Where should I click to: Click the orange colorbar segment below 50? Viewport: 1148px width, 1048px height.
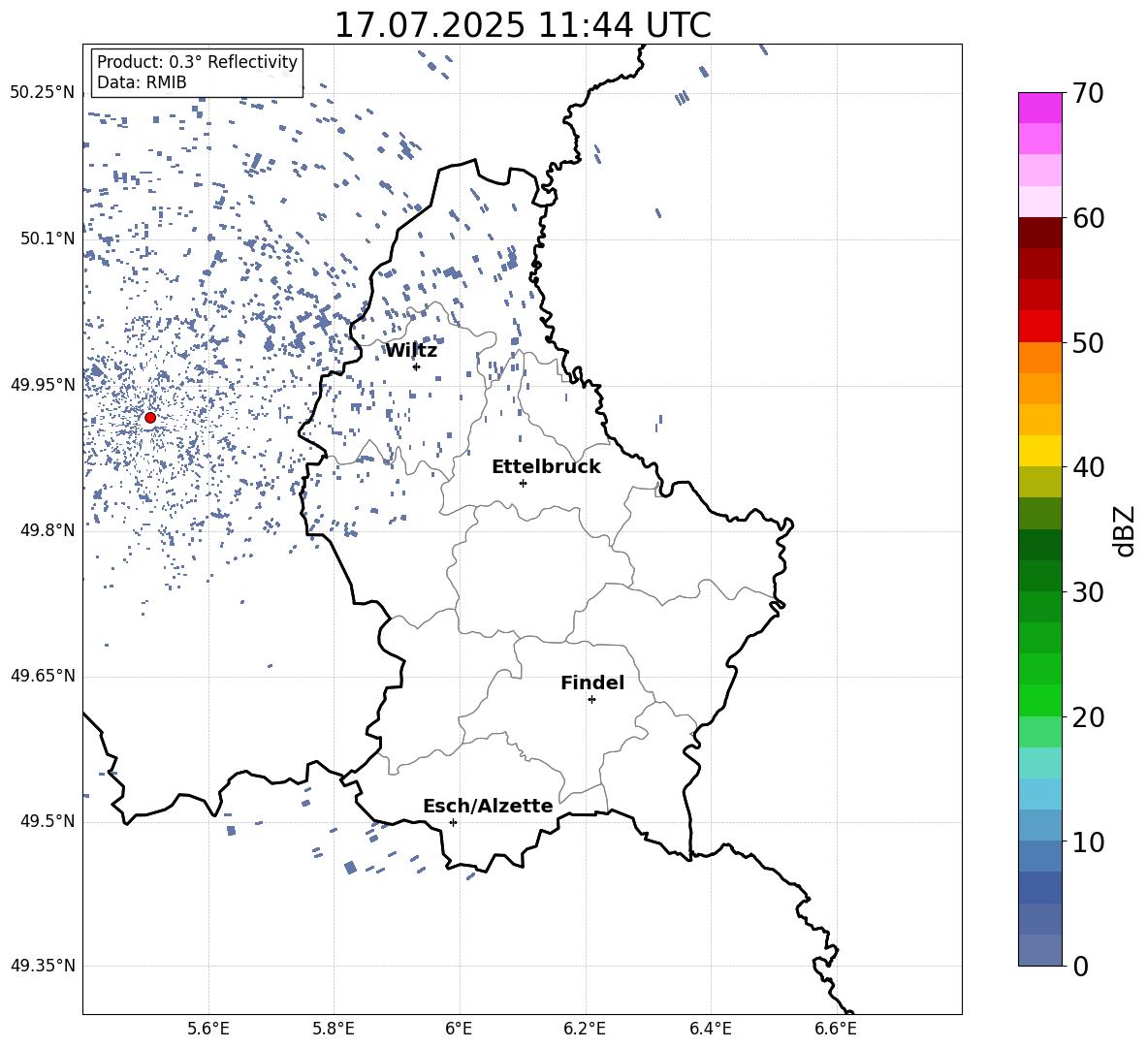click(1040, 358)
